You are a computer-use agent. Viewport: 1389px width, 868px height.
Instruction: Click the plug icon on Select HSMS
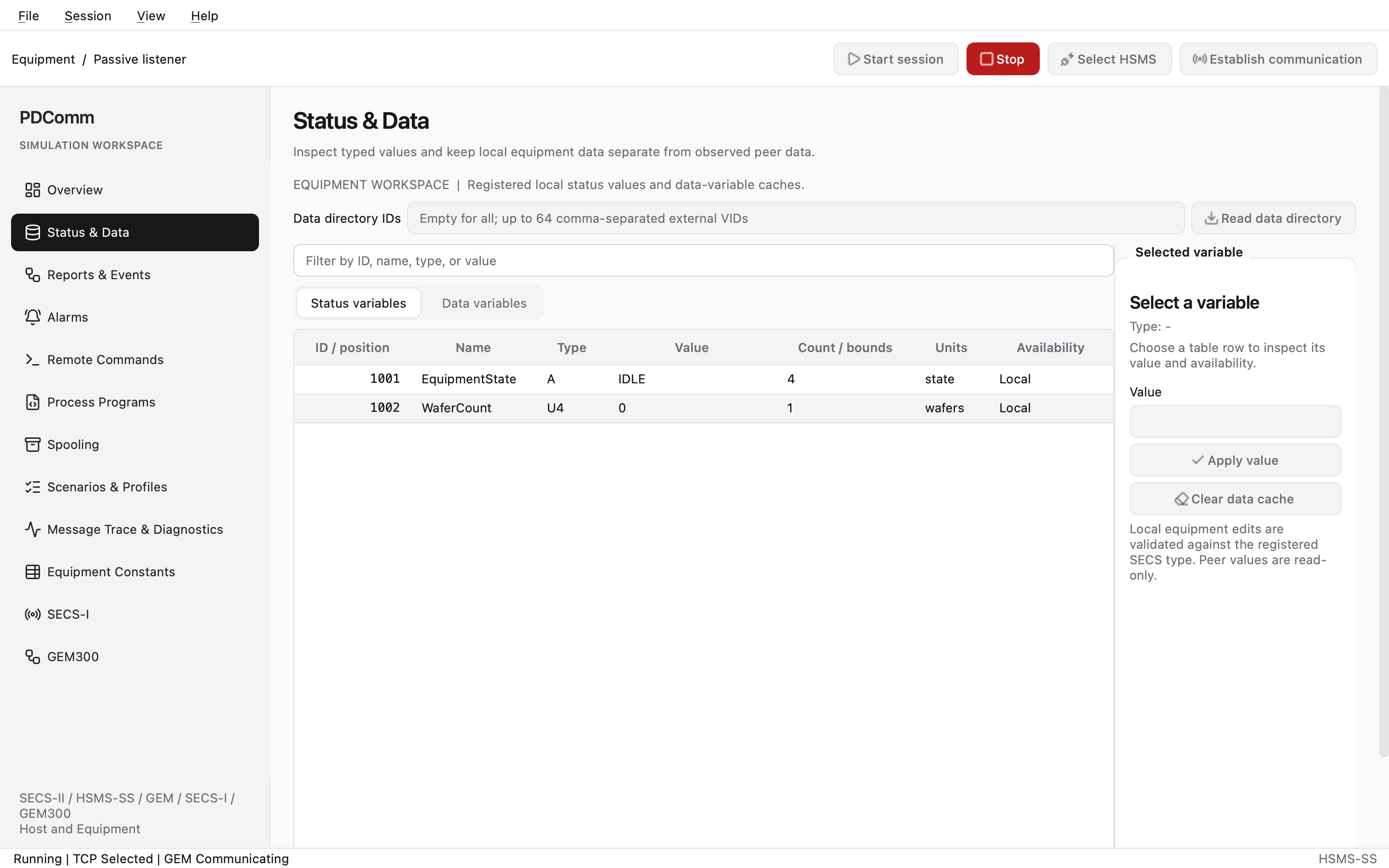click(1067, 59)
